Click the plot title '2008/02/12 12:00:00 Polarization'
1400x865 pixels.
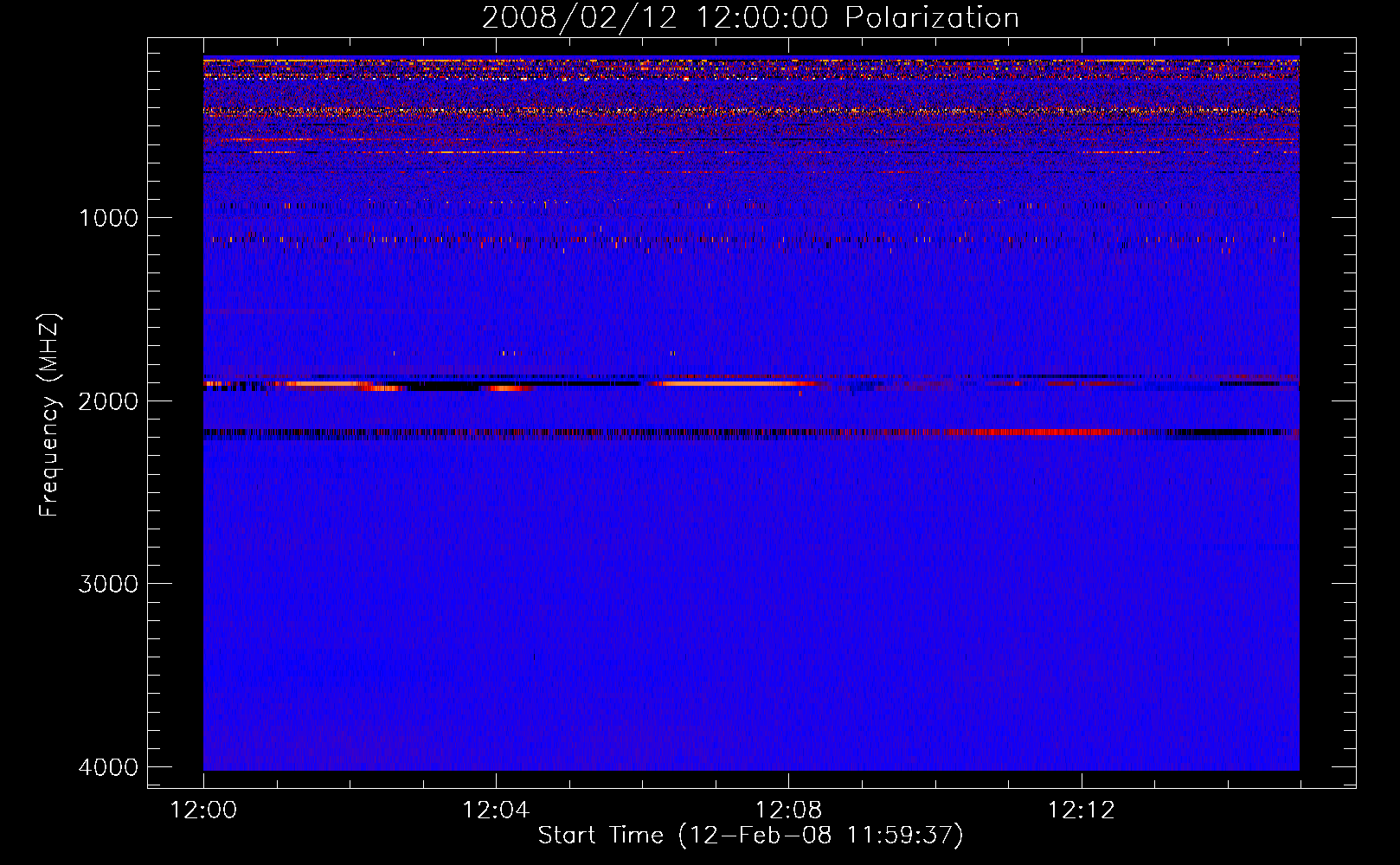pos(750,17)
